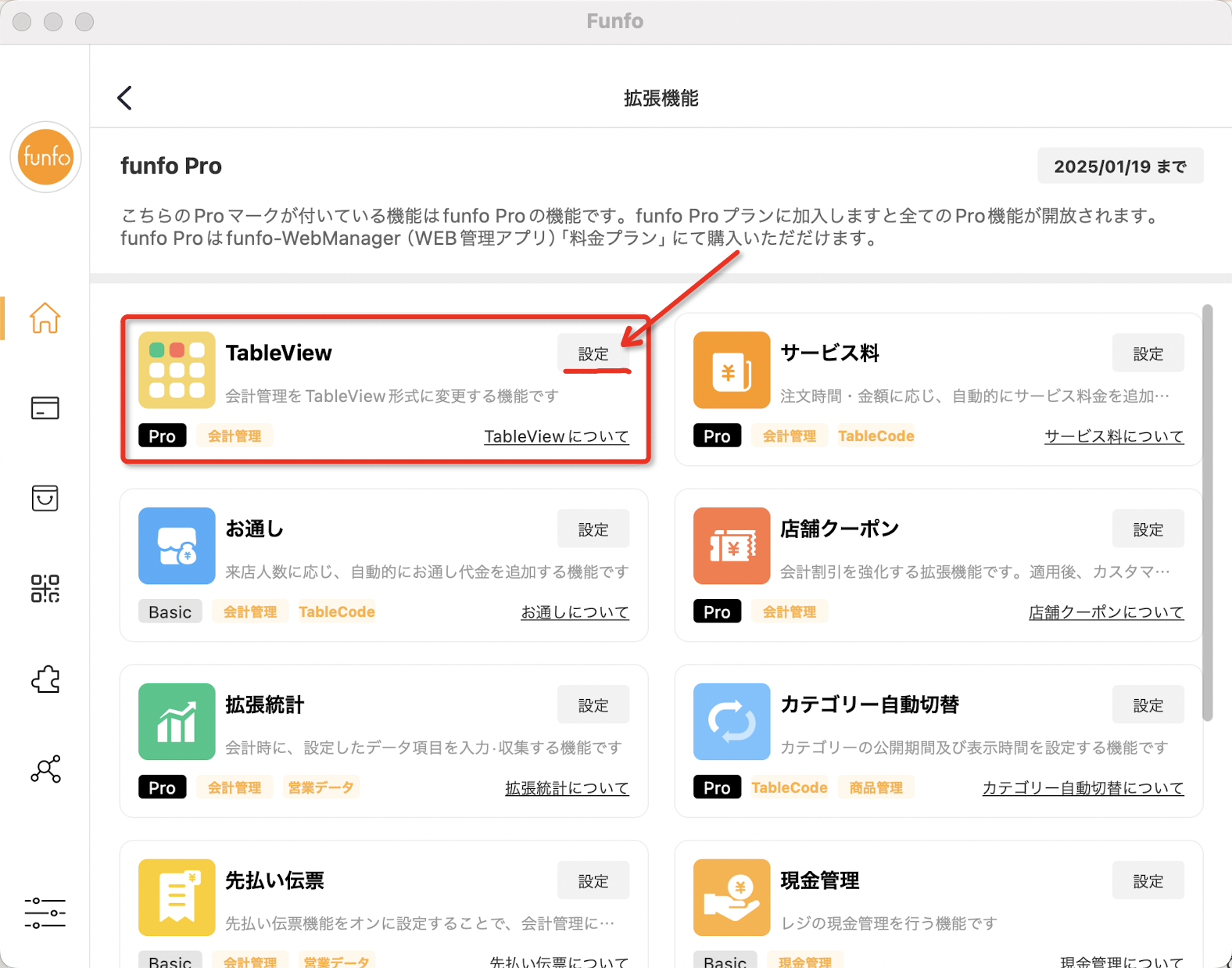Screen dimensions: 1232x968
Task: Open the puzzle piece extensions icon
Action: [x=45, y=679]
